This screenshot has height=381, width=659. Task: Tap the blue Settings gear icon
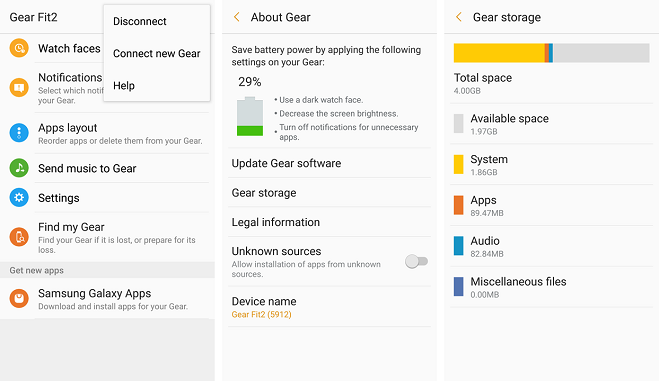[x=19, y=197]
